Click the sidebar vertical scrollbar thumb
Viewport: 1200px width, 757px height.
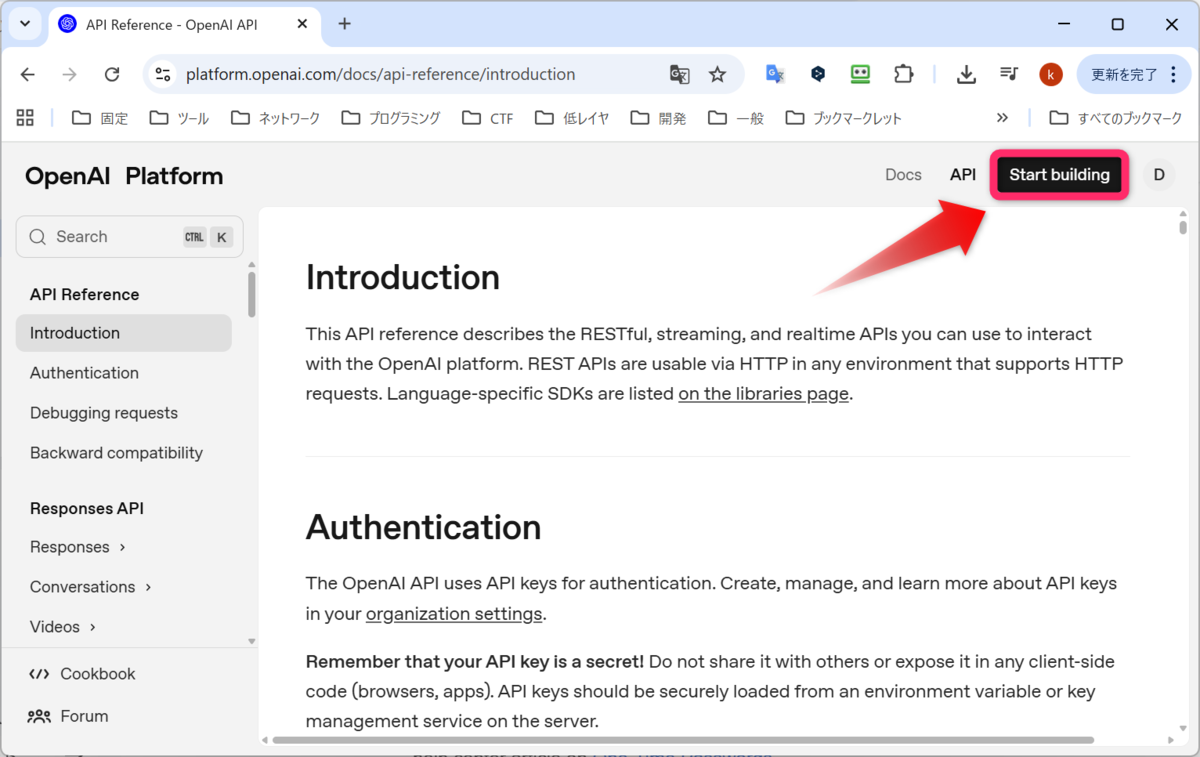coord(251,295)
